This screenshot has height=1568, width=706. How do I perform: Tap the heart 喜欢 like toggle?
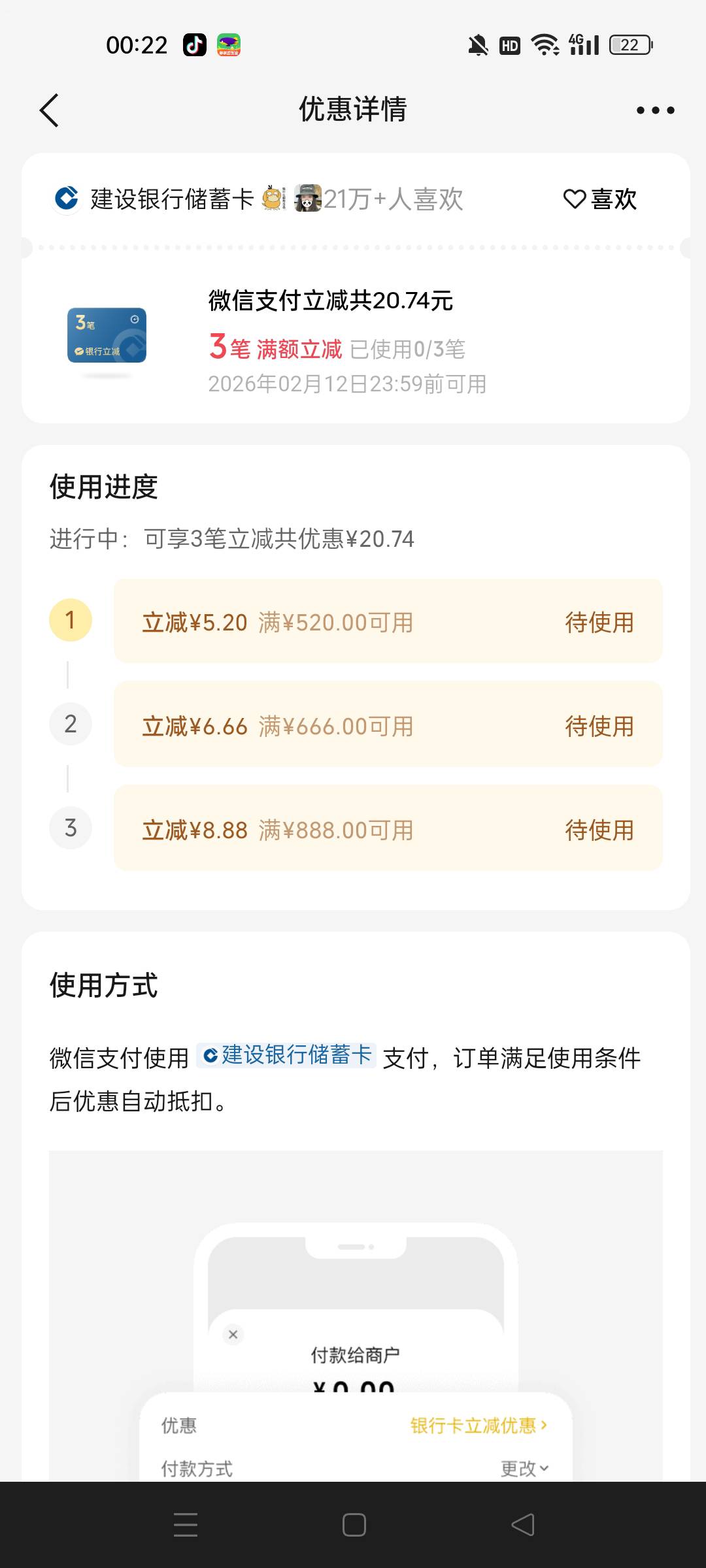point(600,199)
